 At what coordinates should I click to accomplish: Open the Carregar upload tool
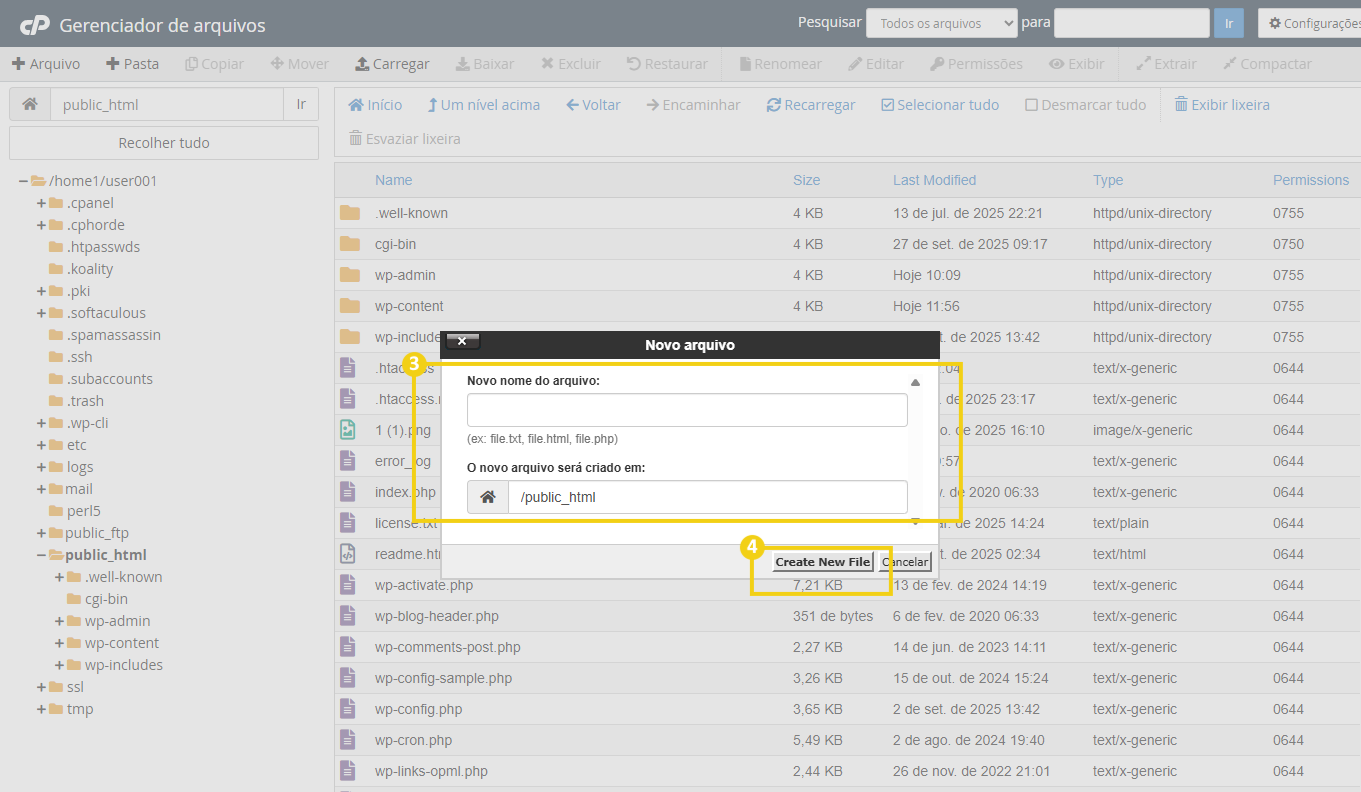(x=392, y=64)
